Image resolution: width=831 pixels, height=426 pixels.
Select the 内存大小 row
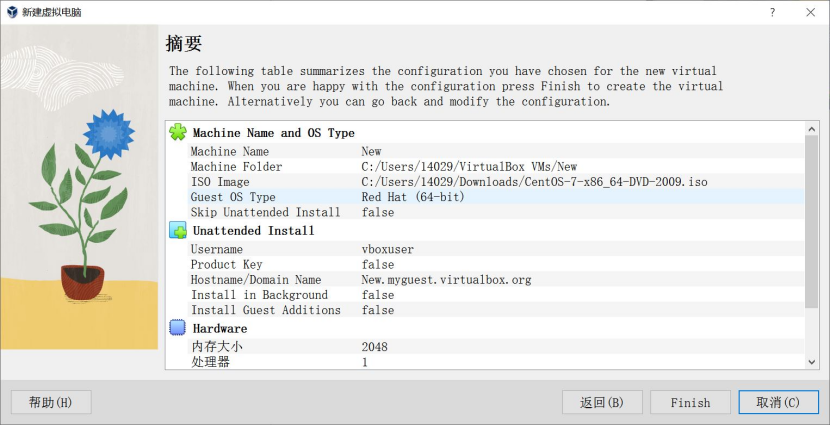496,347
